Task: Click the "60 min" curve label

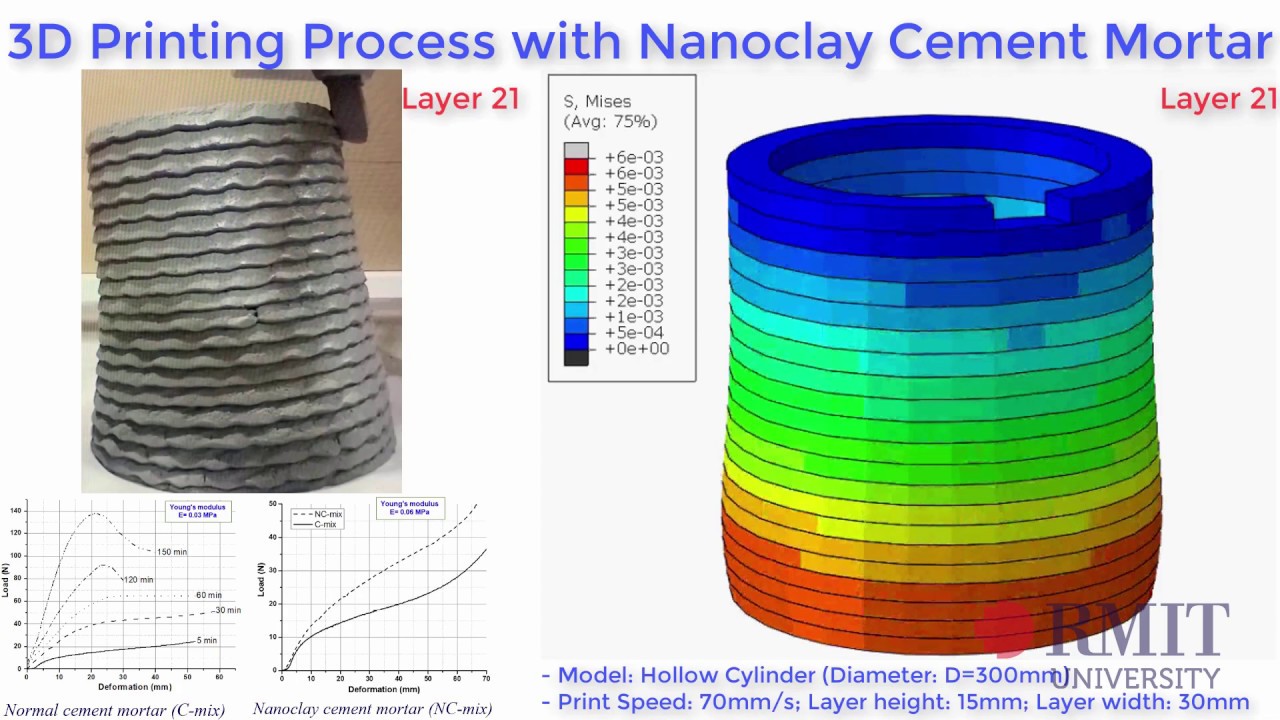Action: (x=208, y=595)
